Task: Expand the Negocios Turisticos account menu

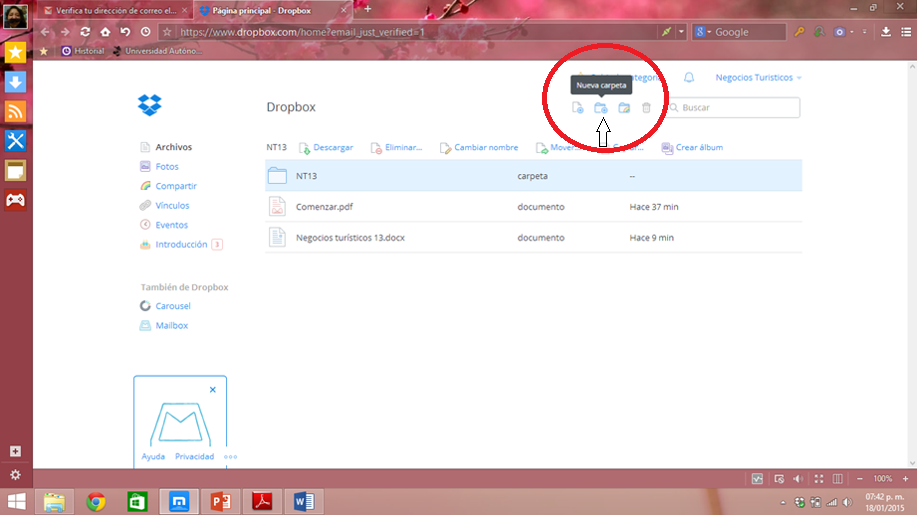Action: (x=759, y=77)
